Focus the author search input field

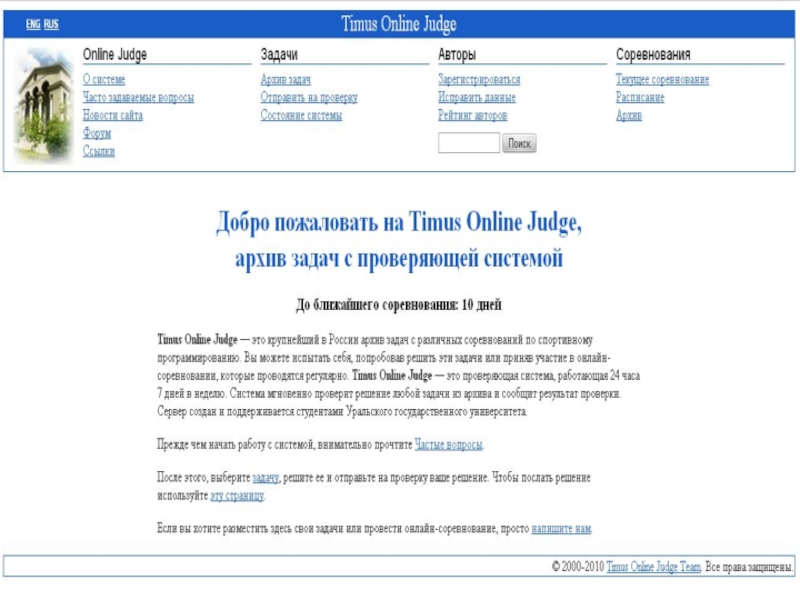(469, 143)
